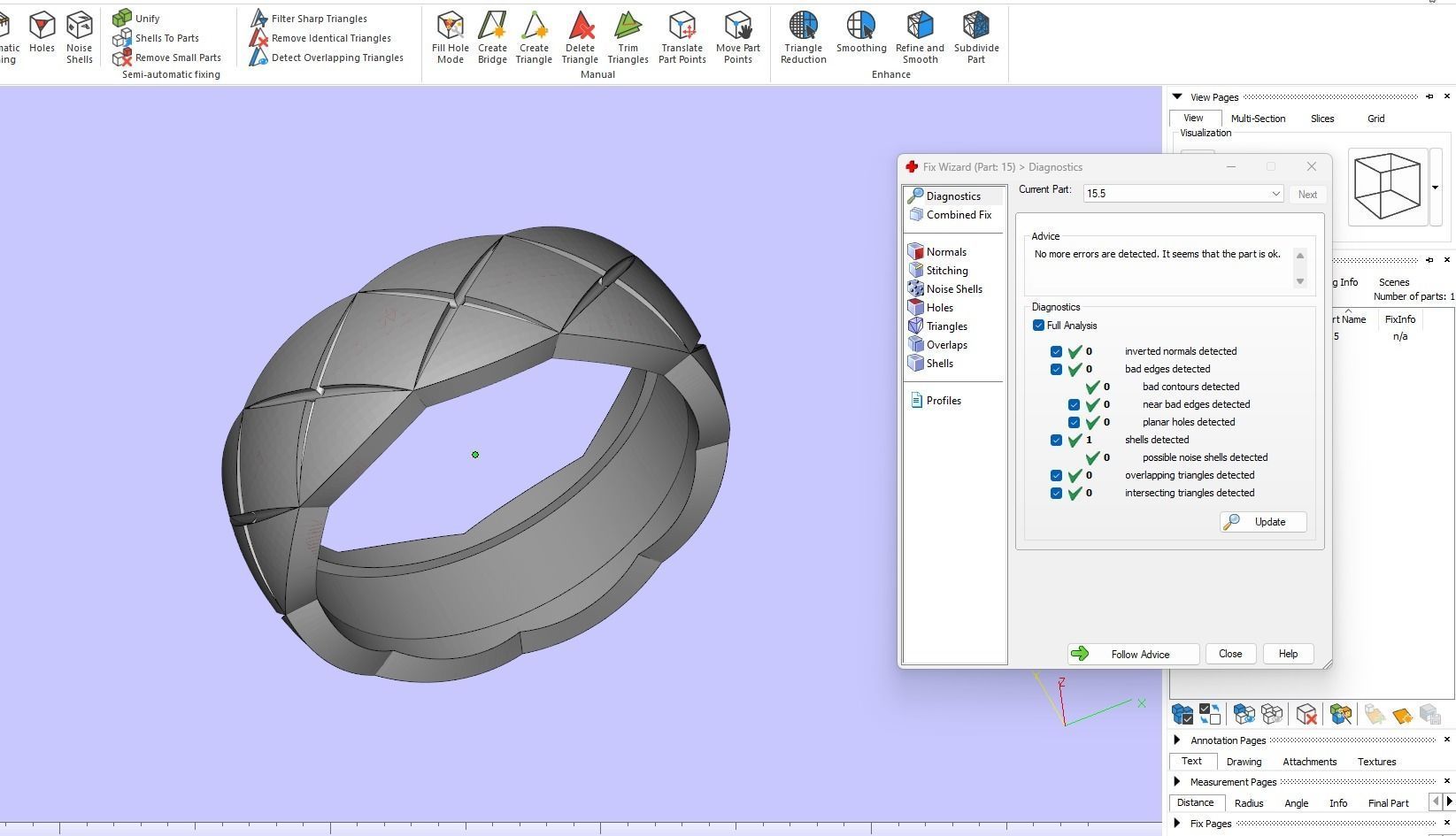
Task: Select the Create Triangle tool
Action: coord(534,37)
